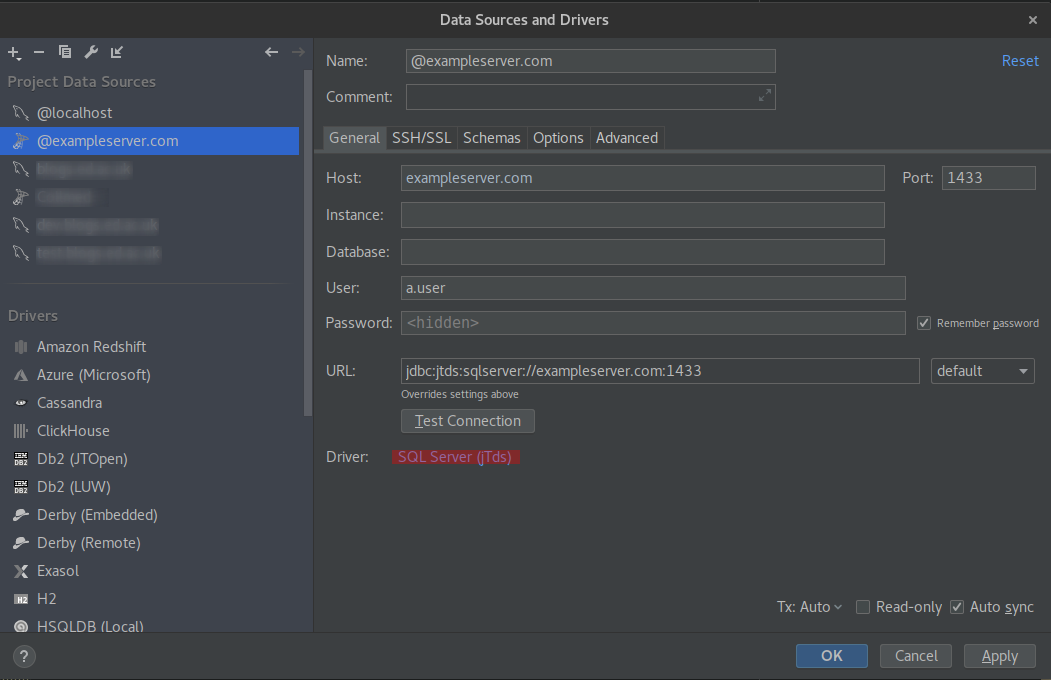Select the @localhost data source
Viewport: 1051px width, 680px height.
click(x=149, y=113)
